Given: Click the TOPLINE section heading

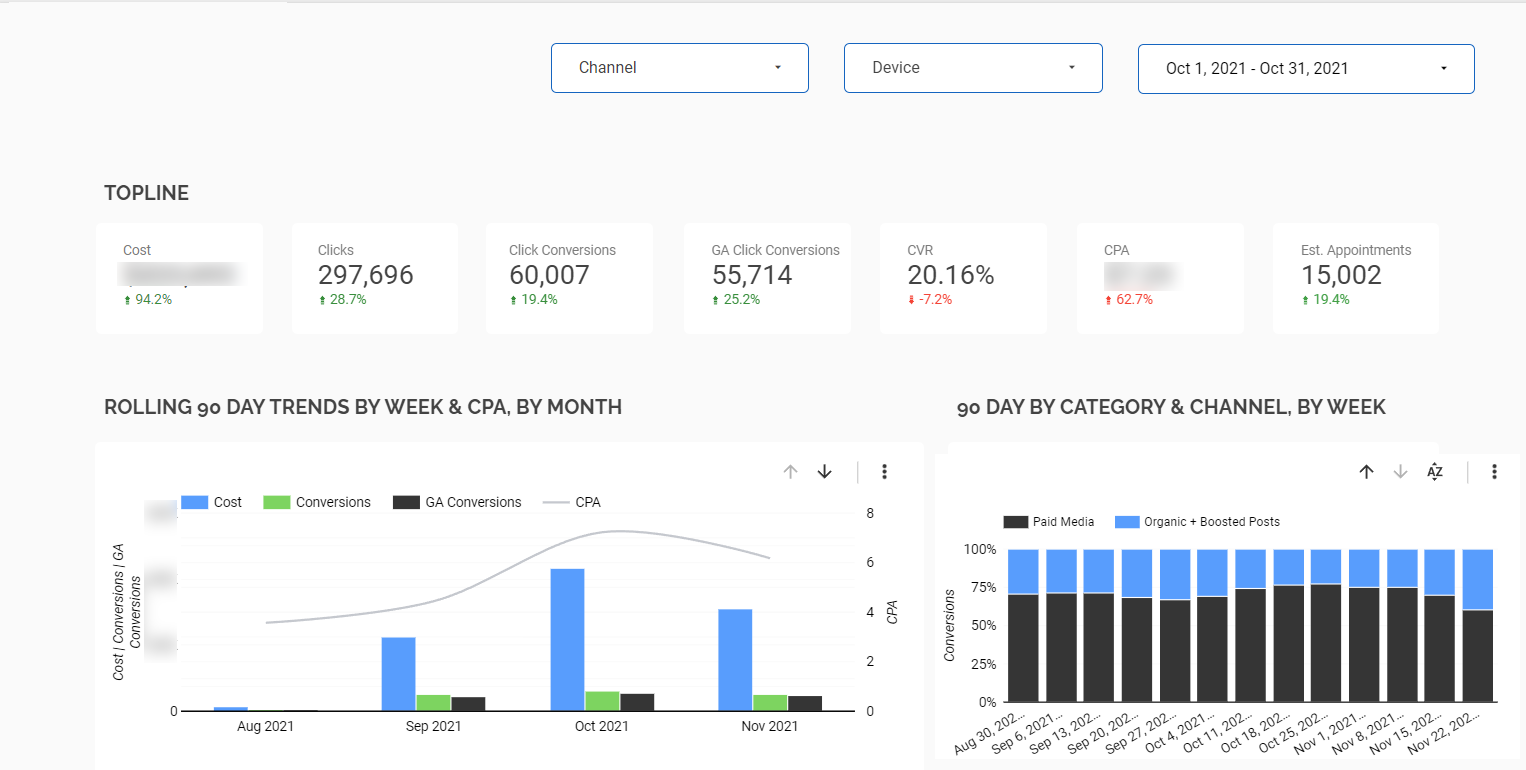Looking at the screenshot, I should (146, 194).
